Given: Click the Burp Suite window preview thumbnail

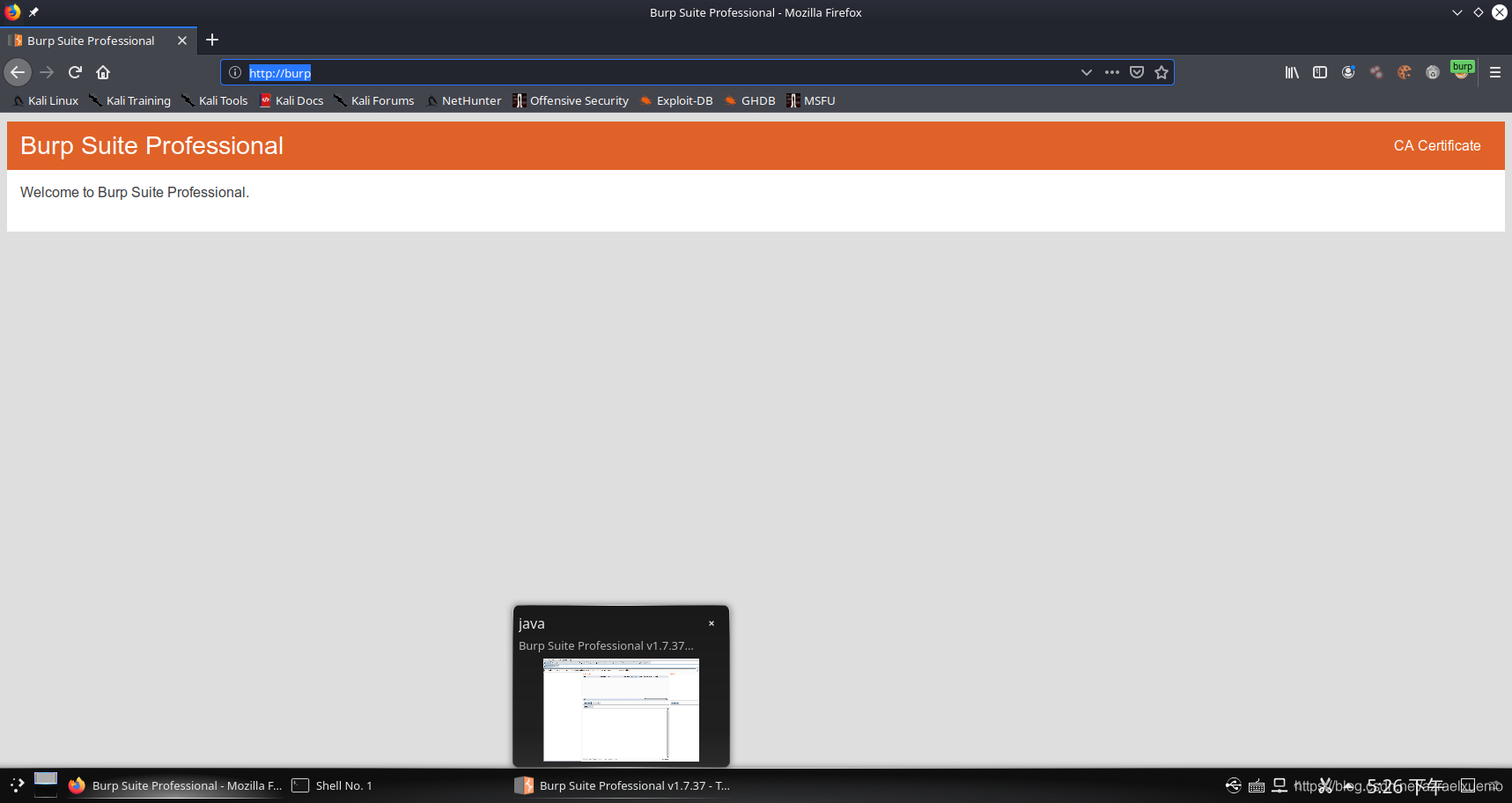Looking at the screenshot, I should tap(621, 710).
